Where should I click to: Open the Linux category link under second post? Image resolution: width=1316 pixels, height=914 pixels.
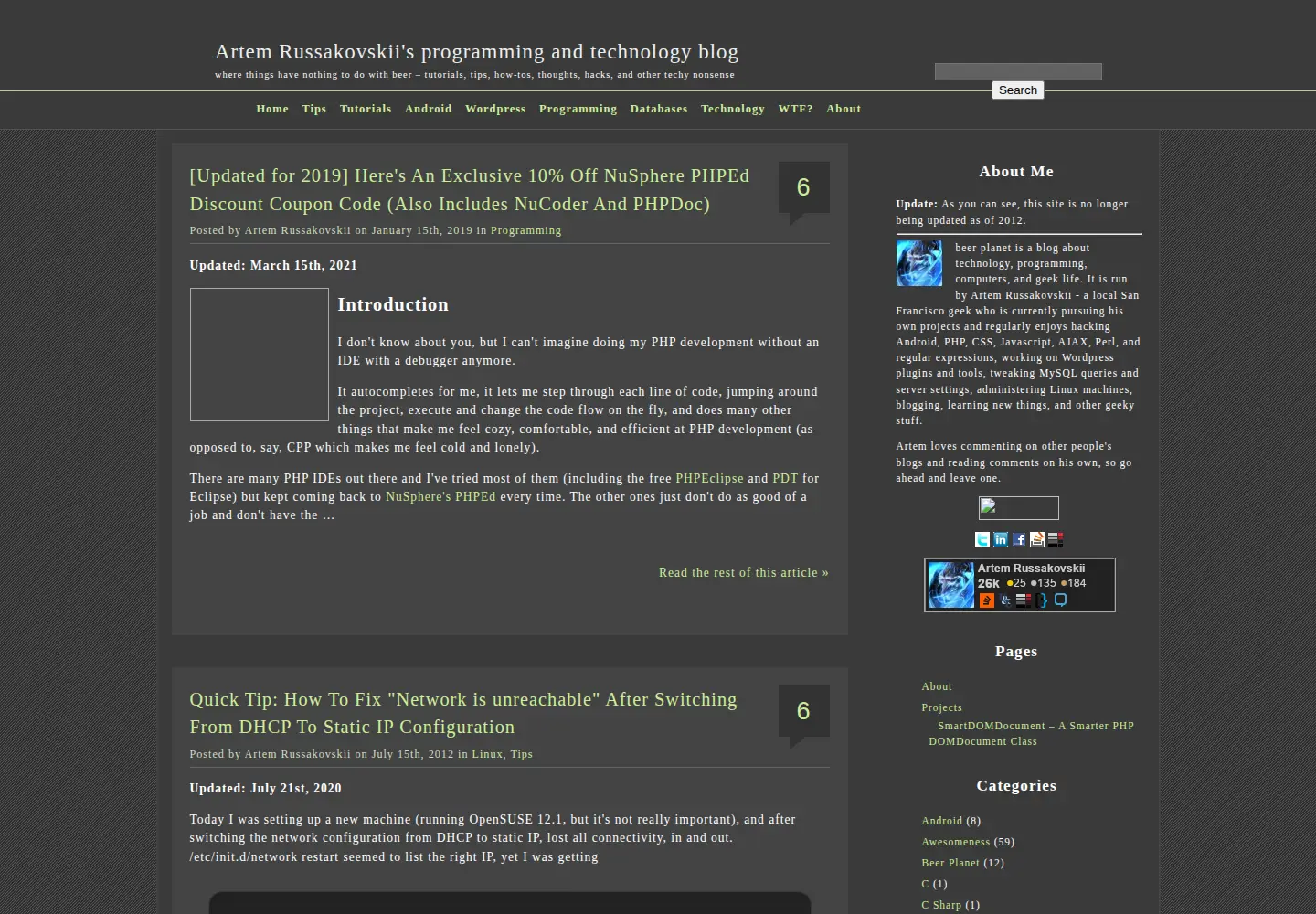click(x=487, y=754)
